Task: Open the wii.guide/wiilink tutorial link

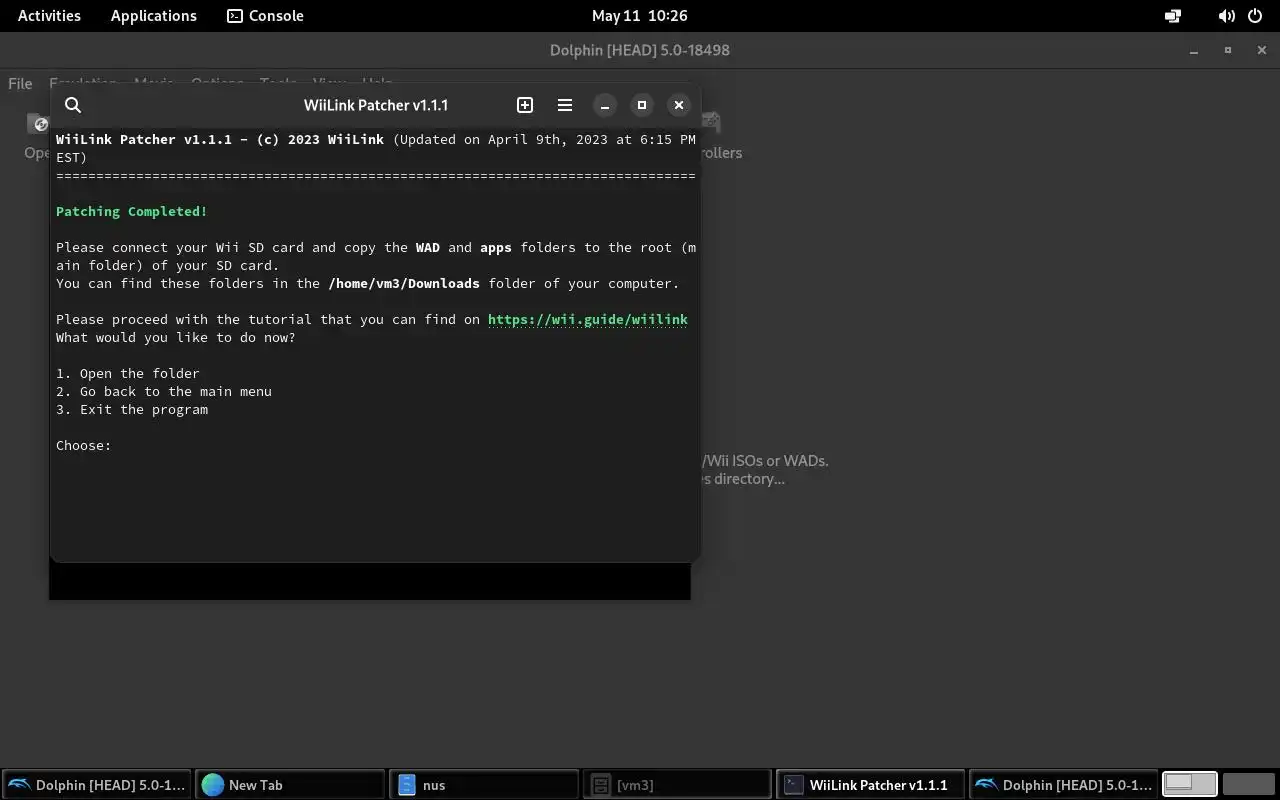Action: click(x=588, y=319)
